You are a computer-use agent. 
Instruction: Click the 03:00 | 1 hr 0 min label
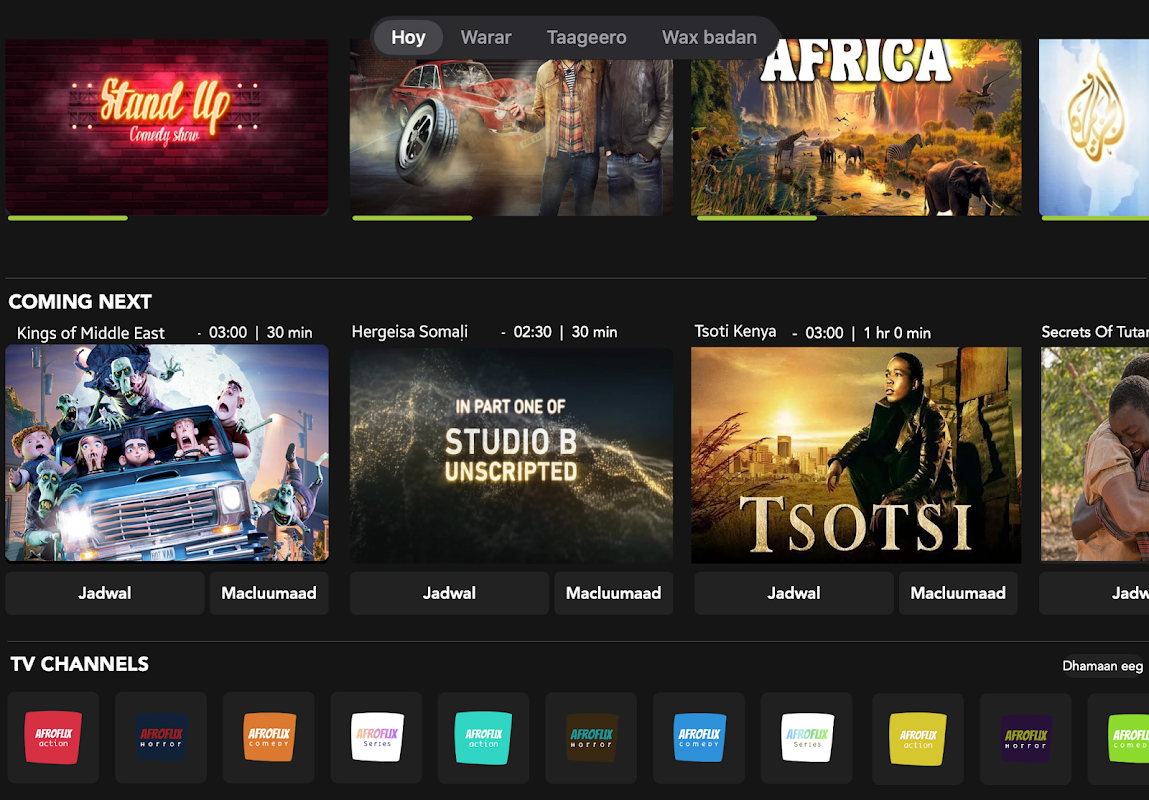868,333
